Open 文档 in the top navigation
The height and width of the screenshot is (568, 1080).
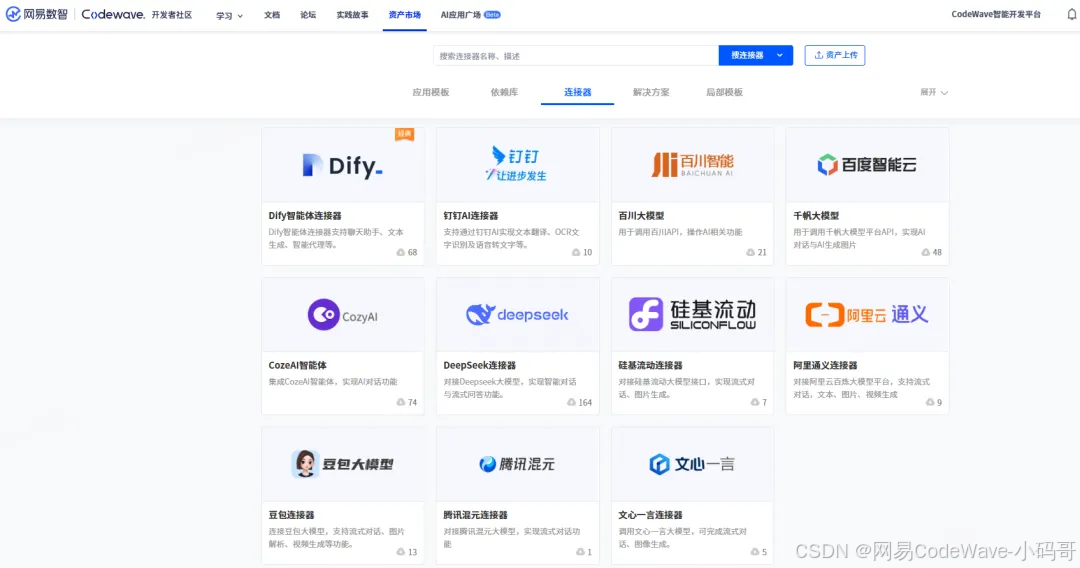point(272,14)
